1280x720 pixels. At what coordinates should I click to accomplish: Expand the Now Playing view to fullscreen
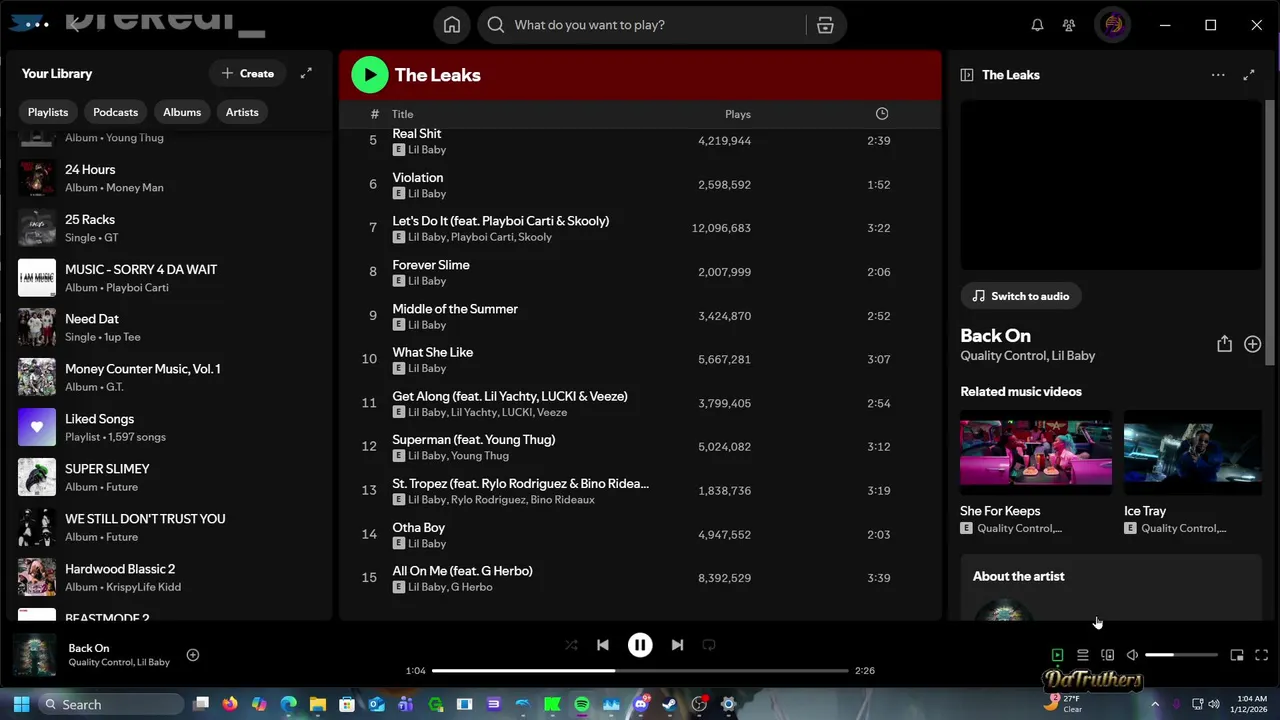(x=1249, y=75)
